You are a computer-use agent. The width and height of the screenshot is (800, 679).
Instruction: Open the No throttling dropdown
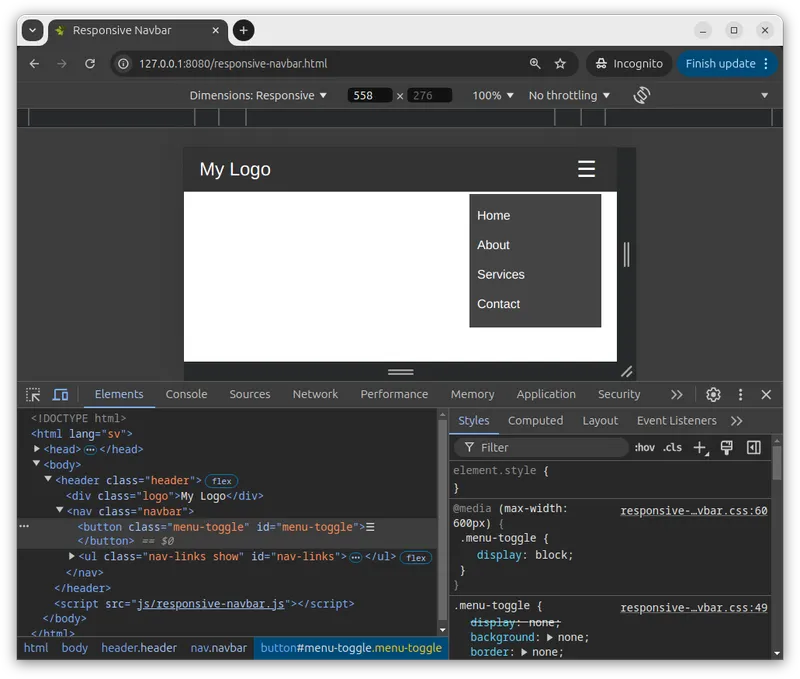pos(569,95)
